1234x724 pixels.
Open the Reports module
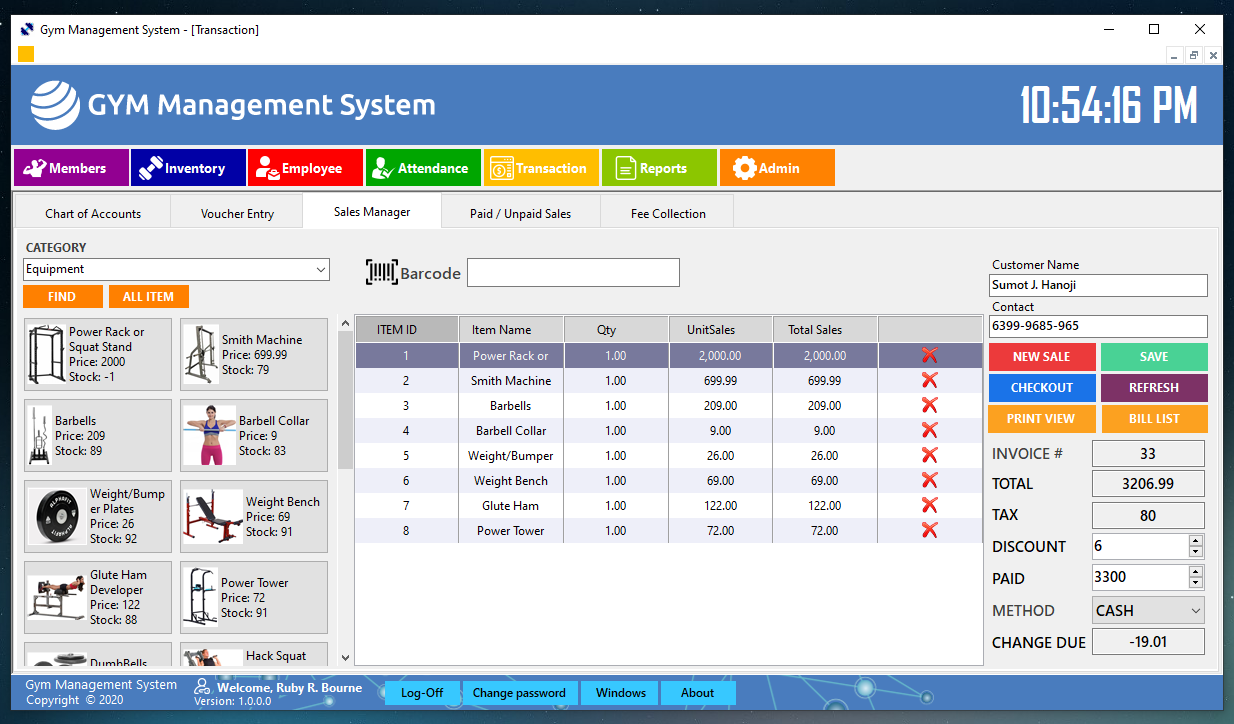pos(658,167)
